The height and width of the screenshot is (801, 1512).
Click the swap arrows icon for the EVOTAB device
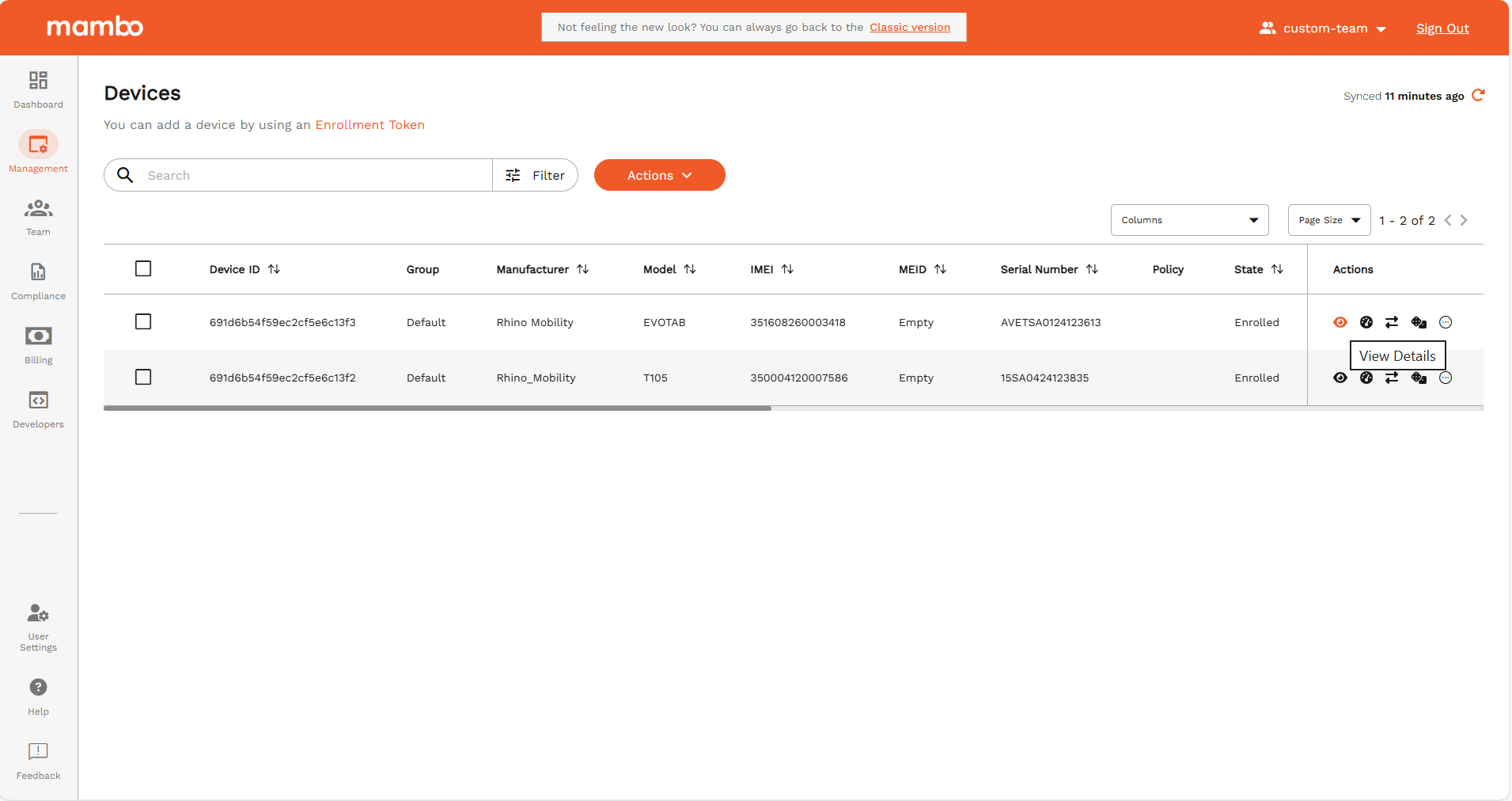(1392, 322)
